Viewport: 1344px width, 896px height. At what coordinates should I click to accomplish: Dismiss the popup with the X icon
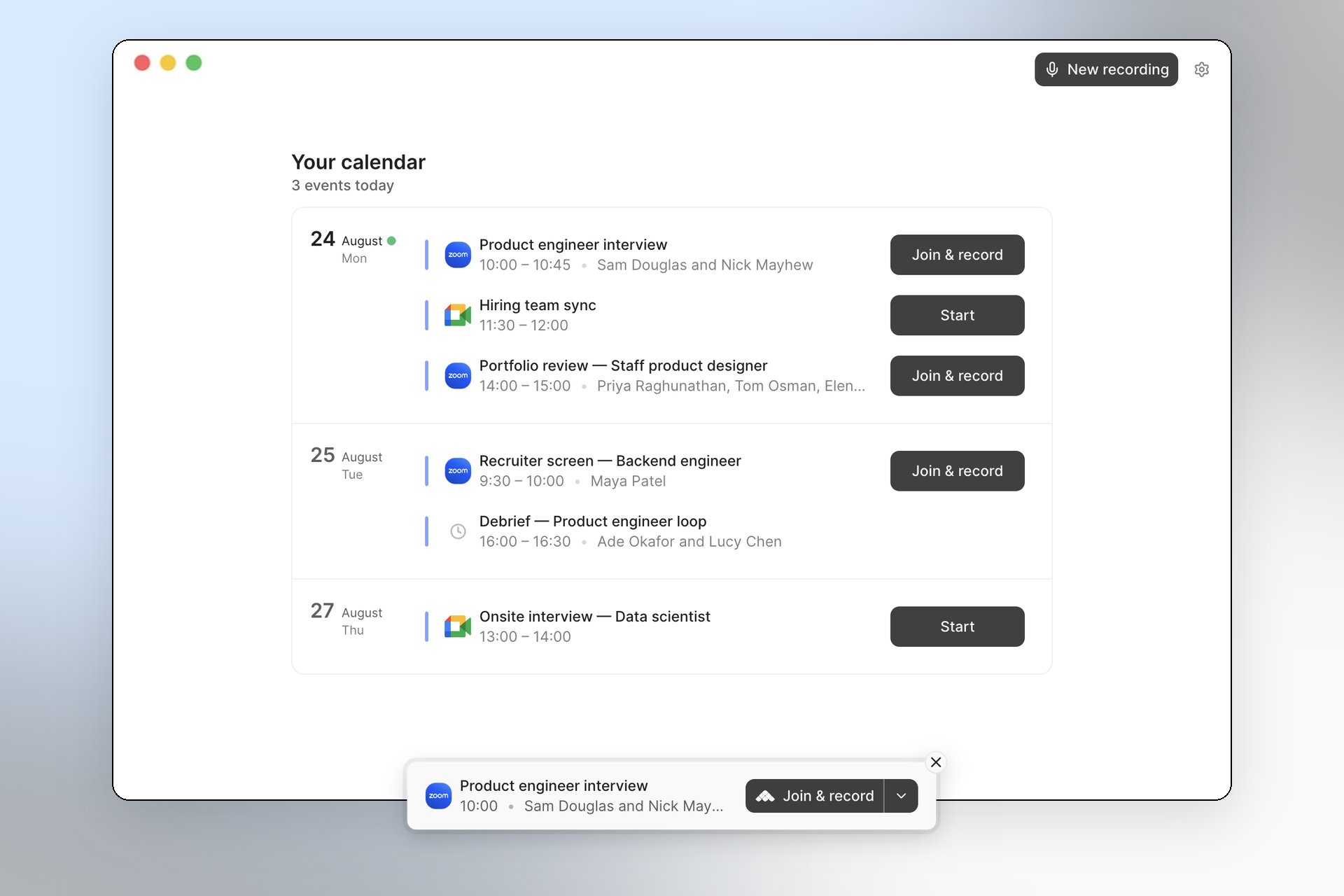click(936, 762)
